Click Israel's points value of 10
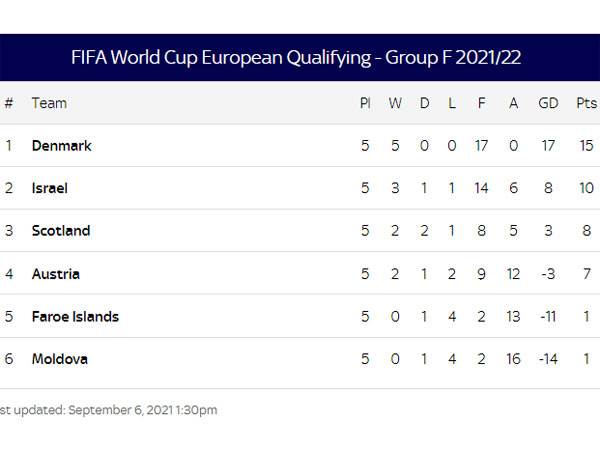This screenshot has width=600, height=450. pyautogui.click(x=586, y=188)
